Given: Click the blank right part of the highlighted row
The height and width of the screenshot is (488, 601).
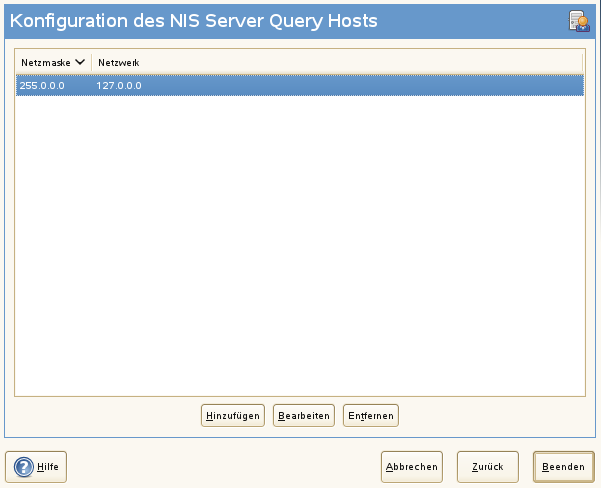Looking at the screenshot, I should coord(400,86).
